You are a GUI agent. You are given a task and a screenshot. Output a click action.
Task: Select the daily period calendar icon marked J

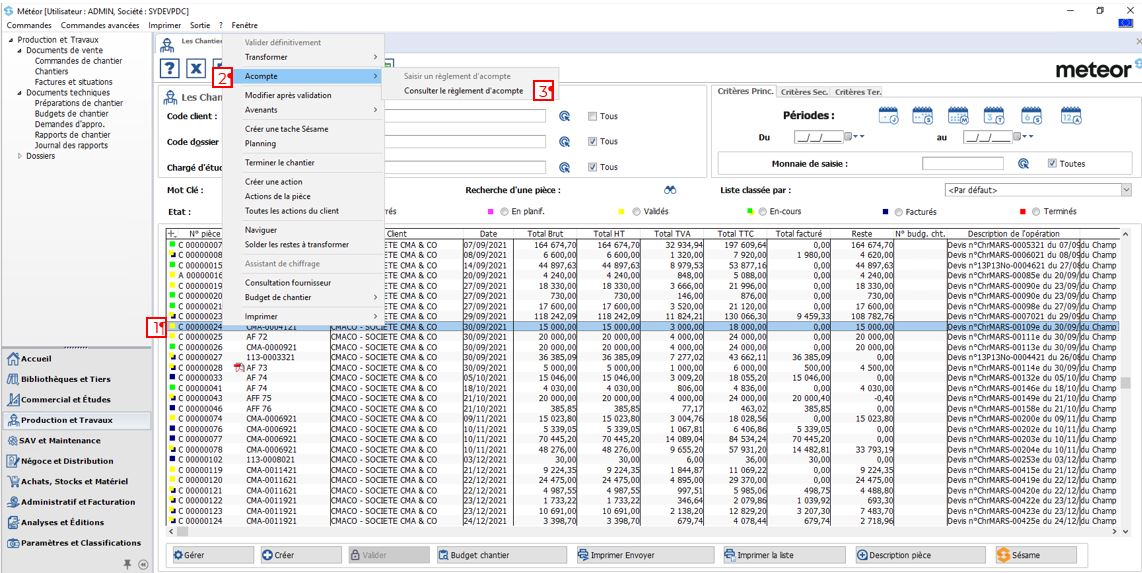[889, 114]
